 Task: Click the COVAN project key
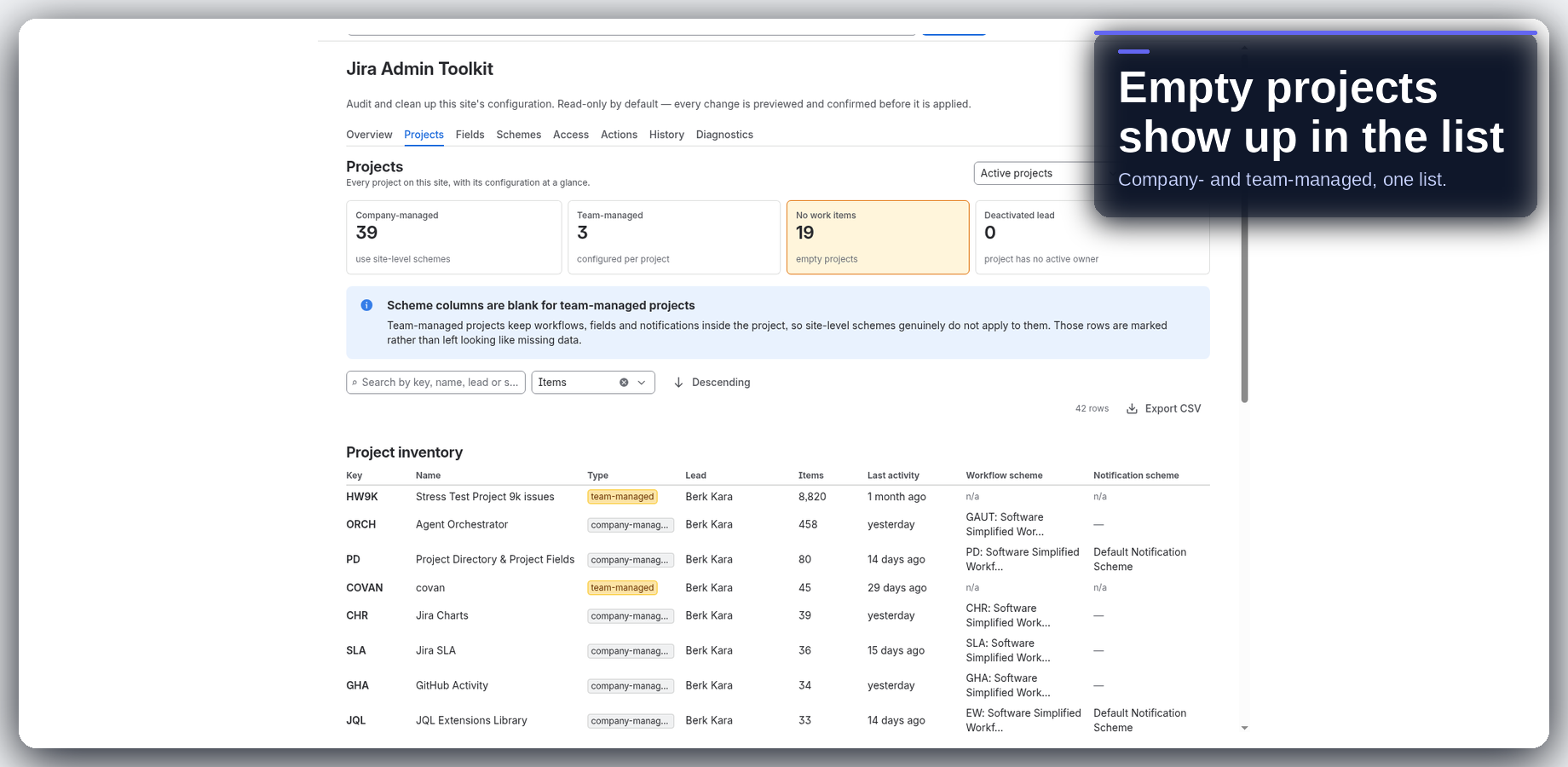[x=364, y=588]
